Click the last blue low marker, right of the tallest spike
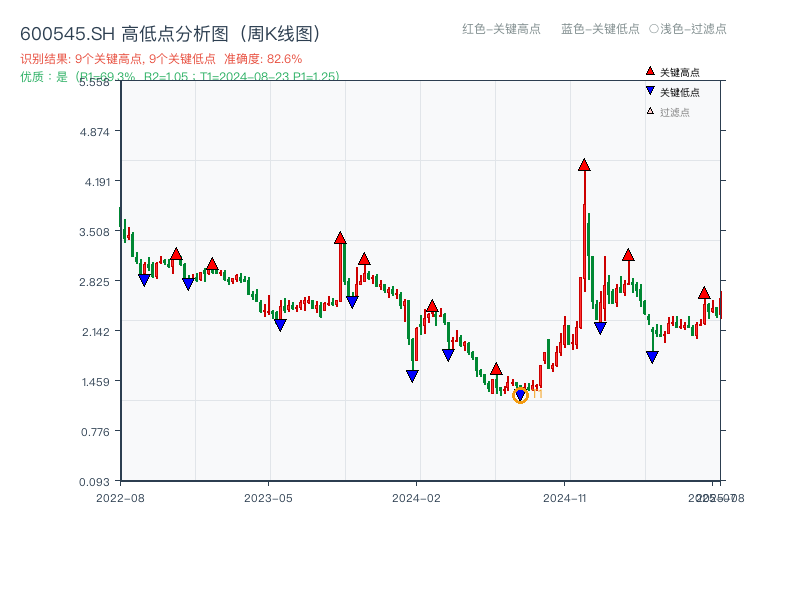This screenshot has height=600, width=800. click(x=652, y=357)
